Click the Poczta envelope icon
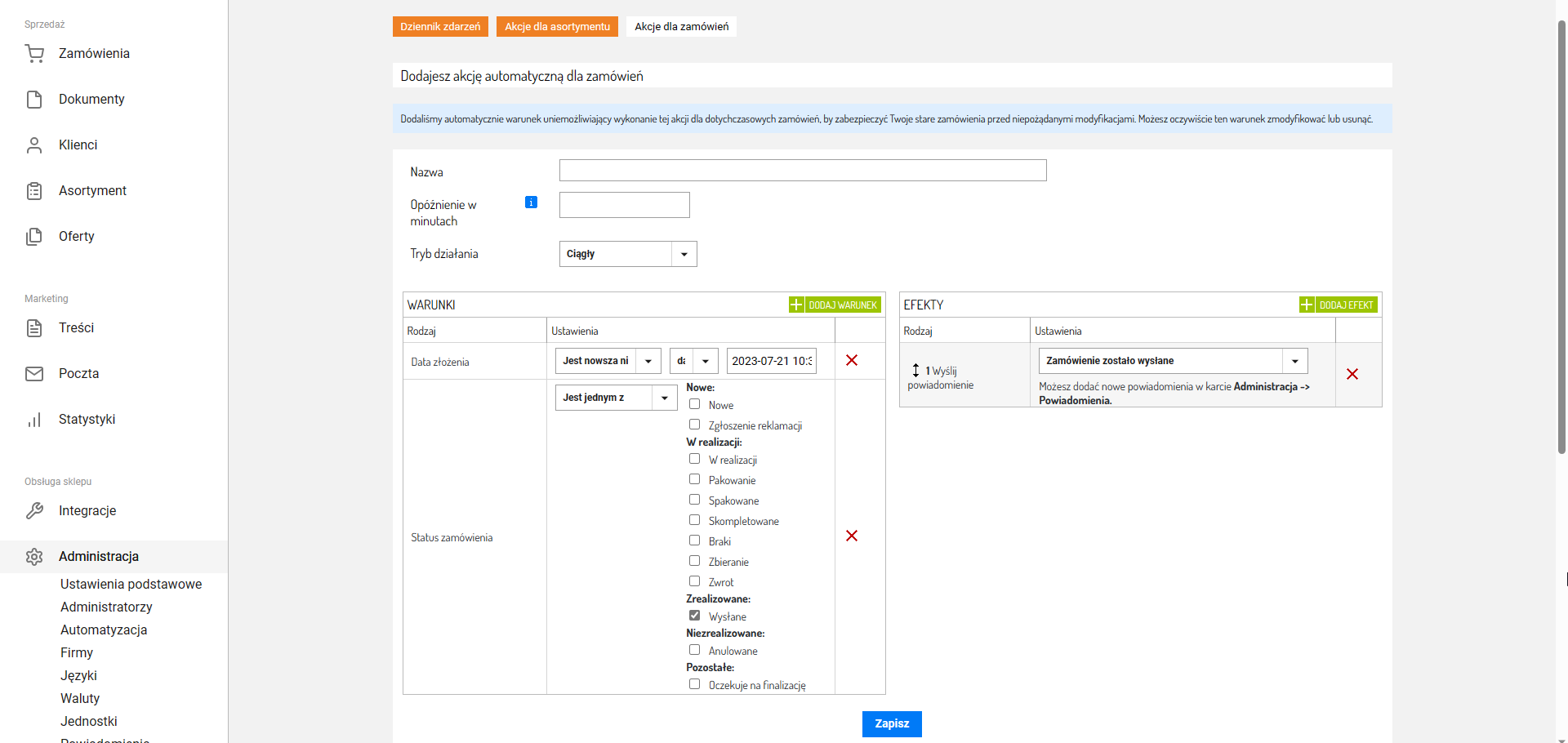 pos(34,374)
